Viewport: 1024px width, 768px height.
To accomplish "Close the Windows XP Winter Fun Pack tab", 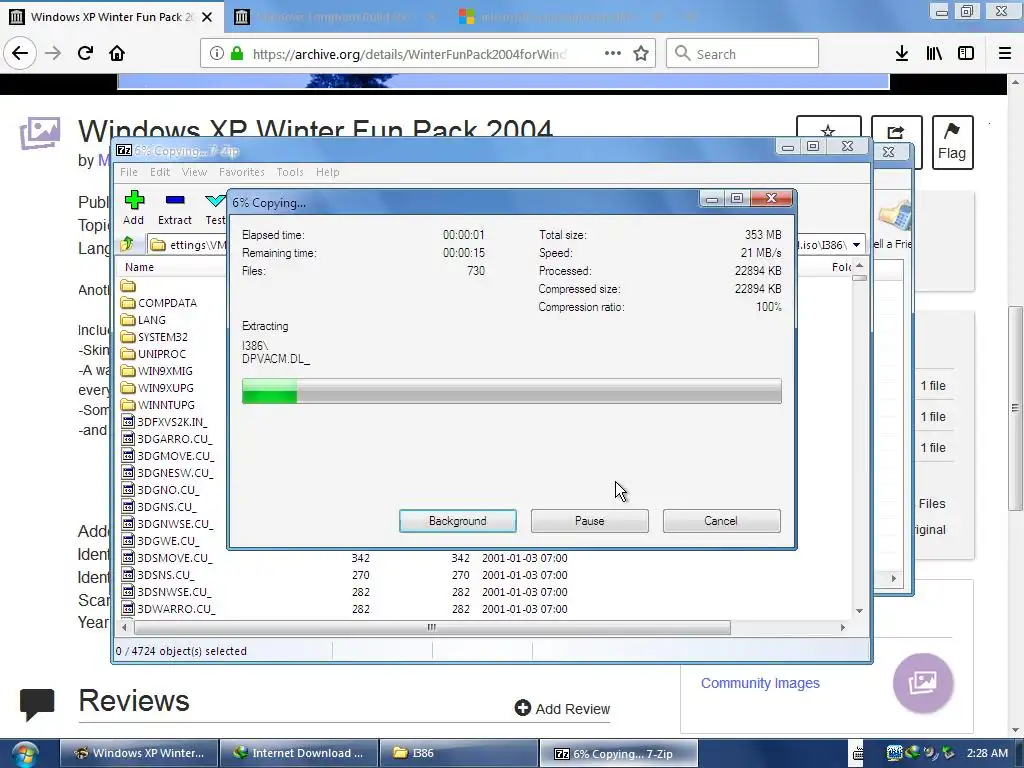I will tap(207, 17).
